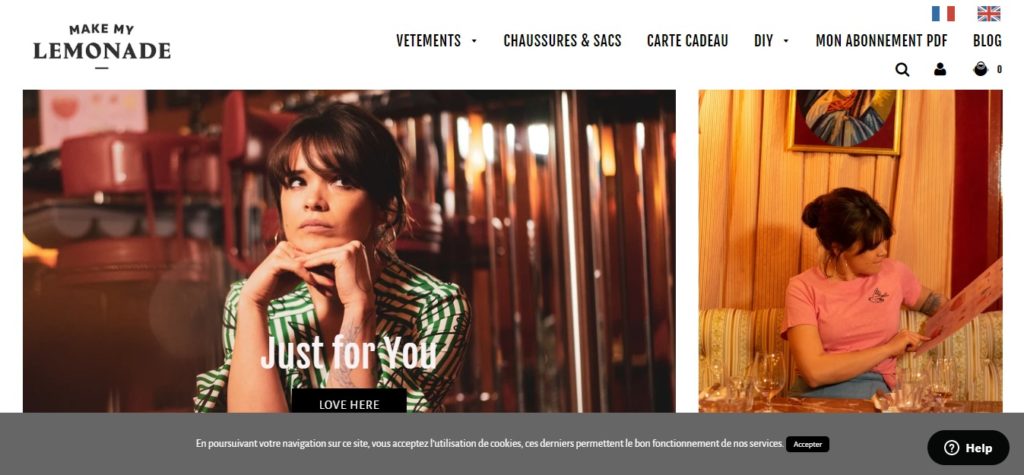
Task: Click the Make My Lemonade logo
Action: point(102,46)
